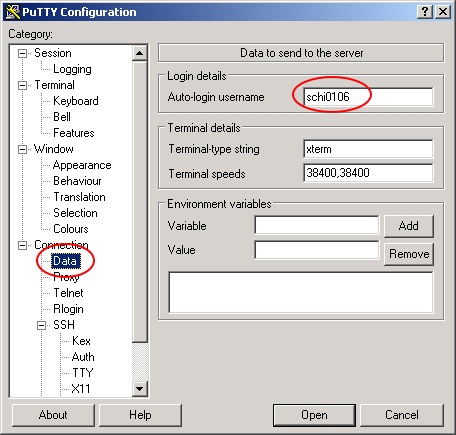Viewport: 456px width, 435px height.
Task: Click the environment Variable input box
Action: click(317, 225)
